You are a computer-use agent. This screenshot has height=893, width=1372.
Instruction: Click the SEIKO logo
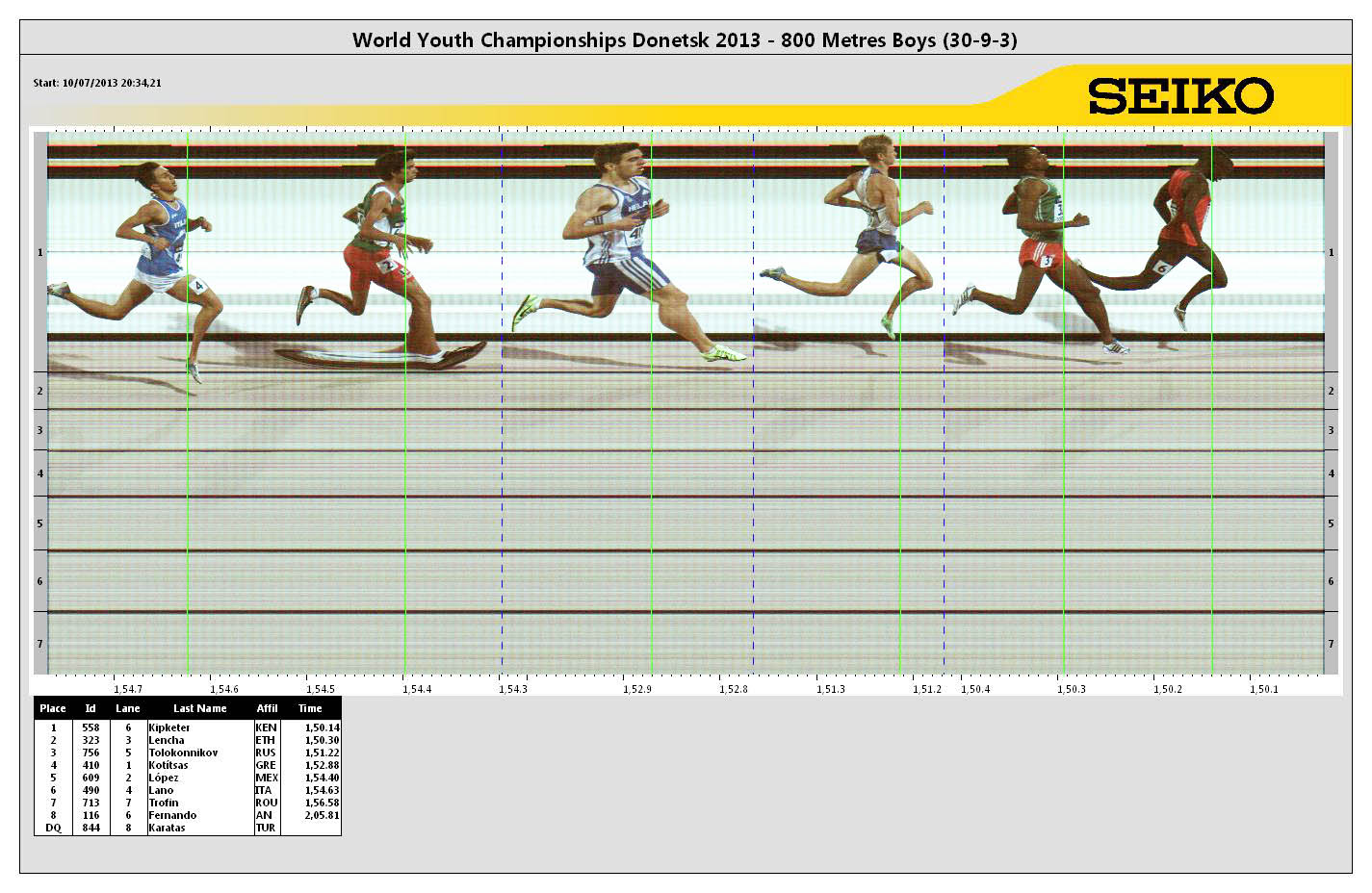point(1180,96)
